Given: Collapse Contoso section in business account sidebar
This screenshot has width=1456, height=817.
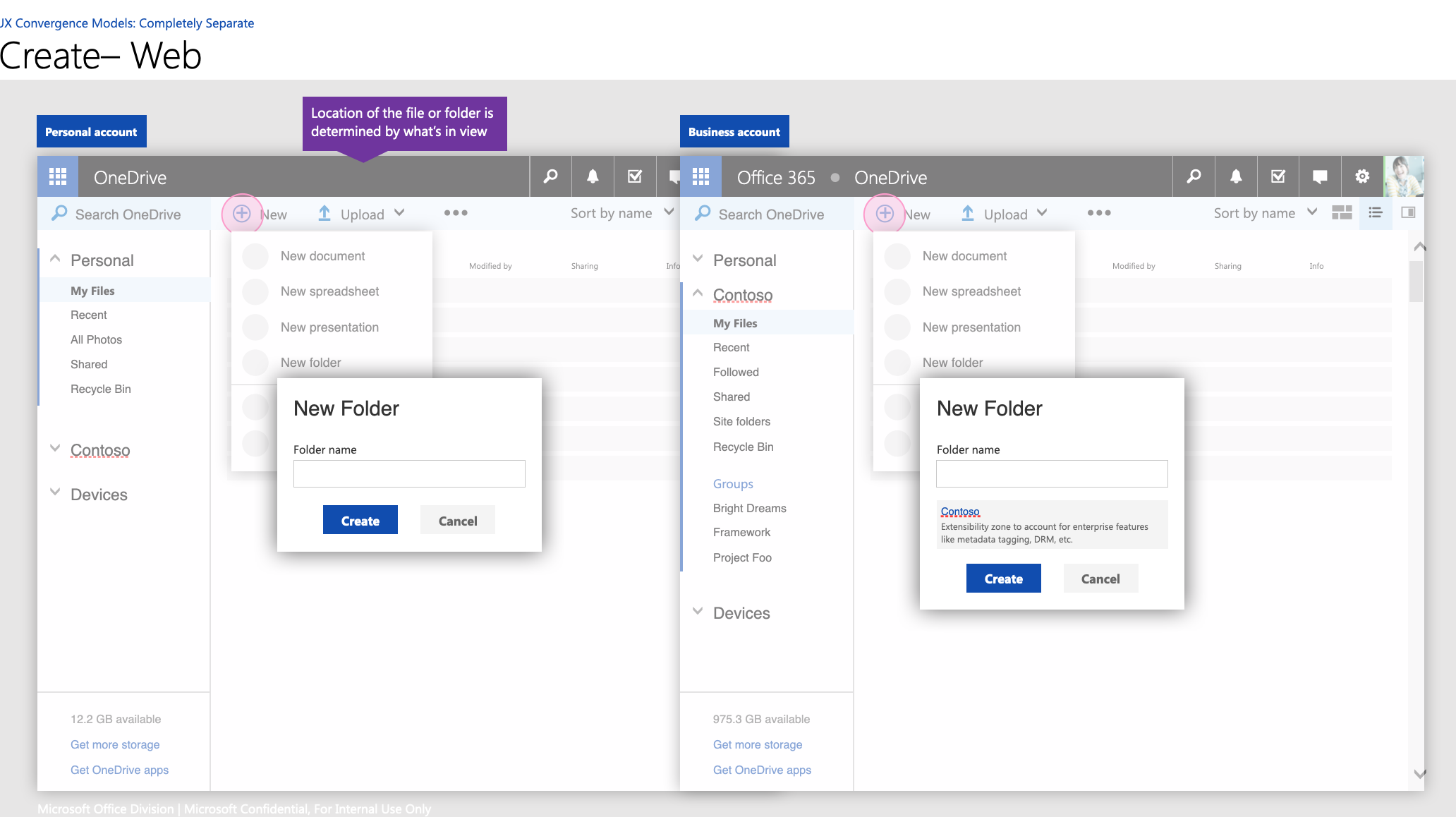Looking at the screenshot, I should (698, 293).
